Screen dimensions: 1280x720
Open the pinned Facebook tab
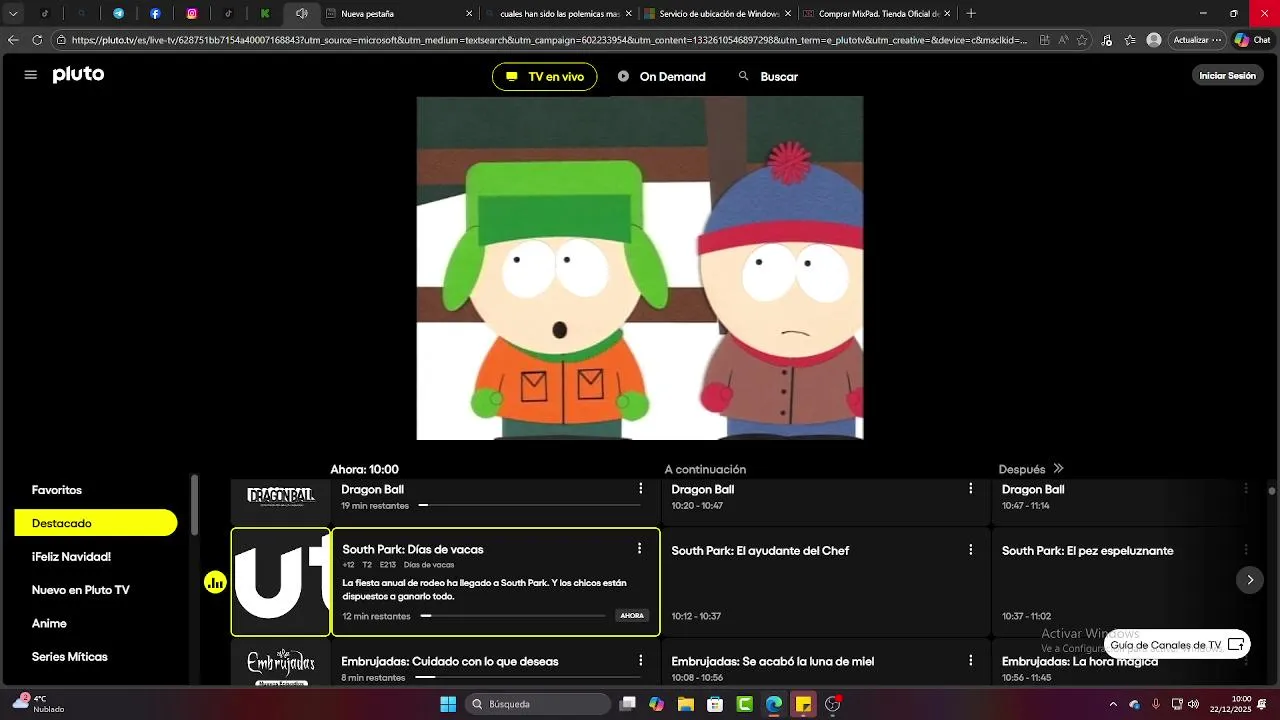click(155, 14)
